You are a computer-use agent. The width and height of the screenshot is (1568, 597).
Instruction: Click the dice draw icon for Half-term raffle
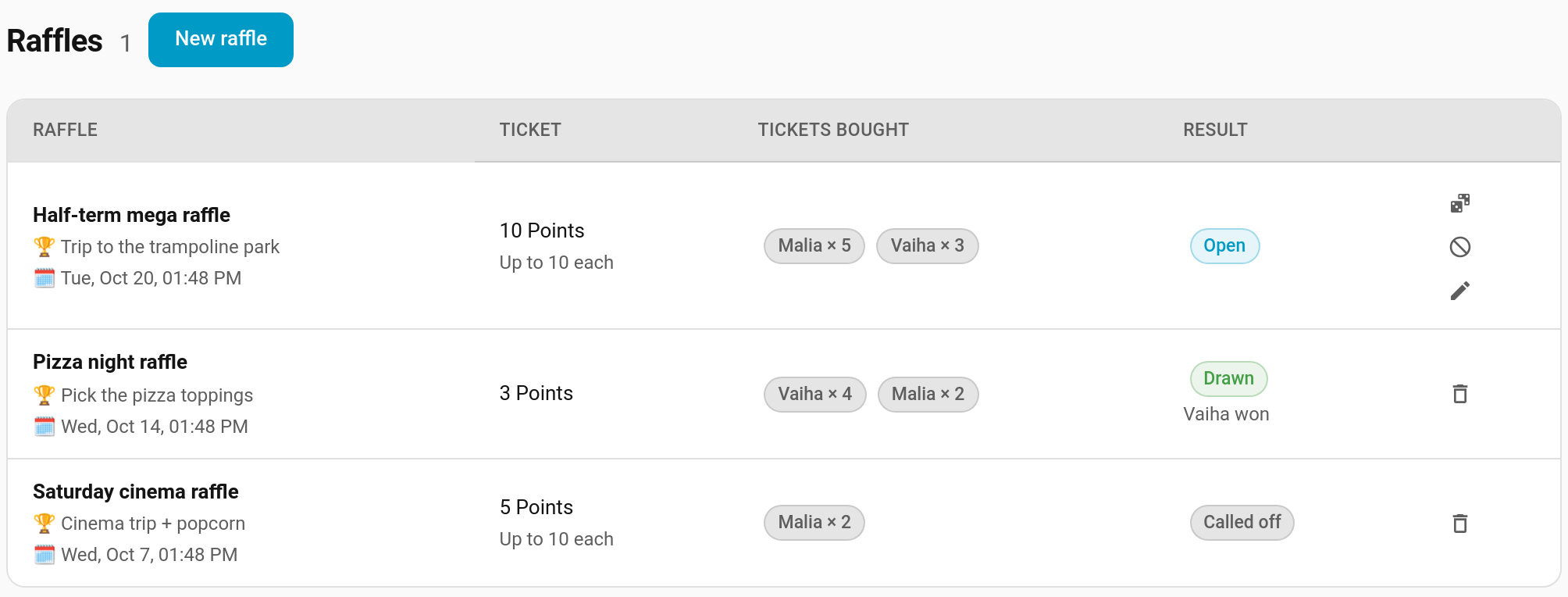(x=1459, y=204)
